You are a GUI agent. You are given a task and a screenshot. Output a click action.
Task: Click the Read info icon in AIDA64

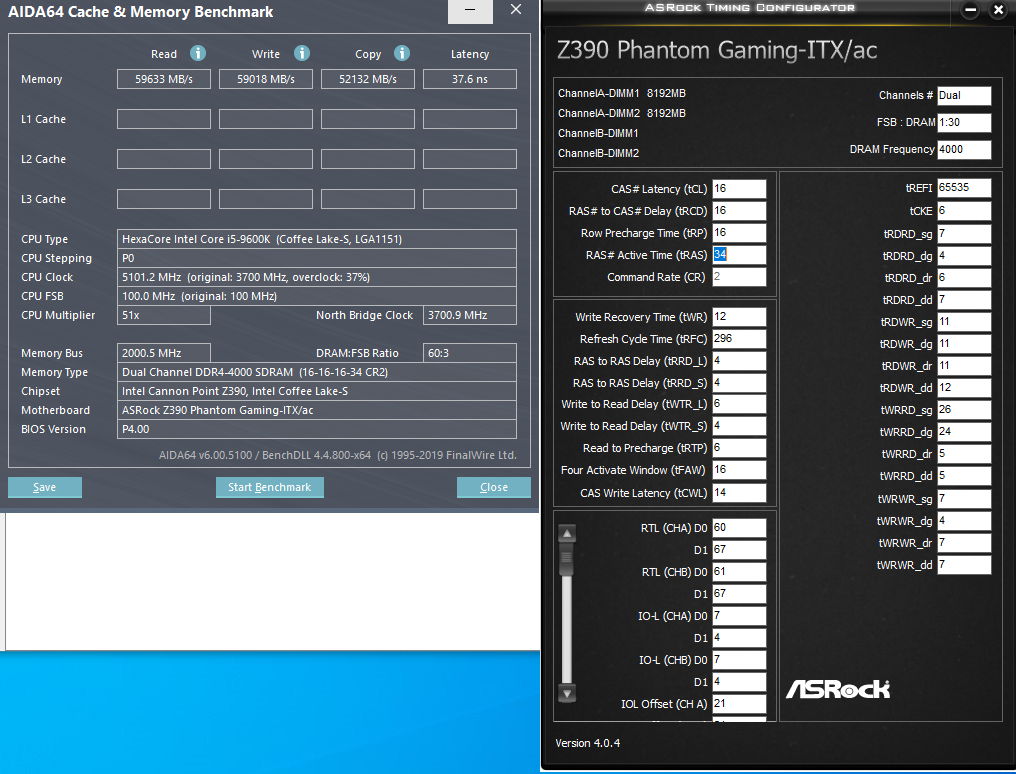(198, 53)
